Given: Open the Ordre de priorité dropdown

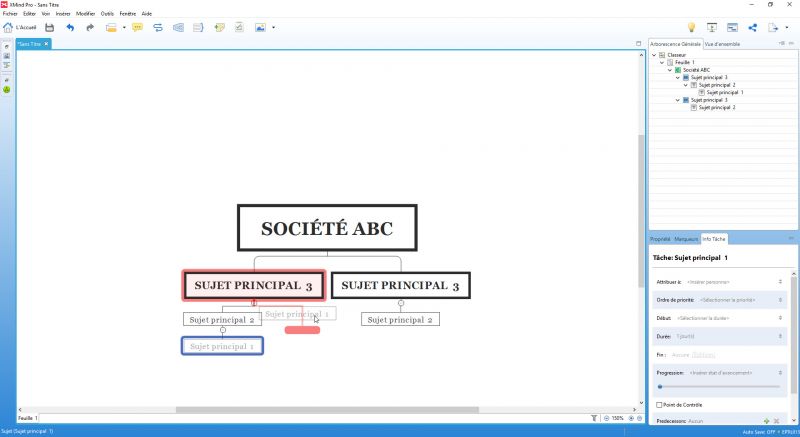Looking at the screenshot, I should (719, 300).
